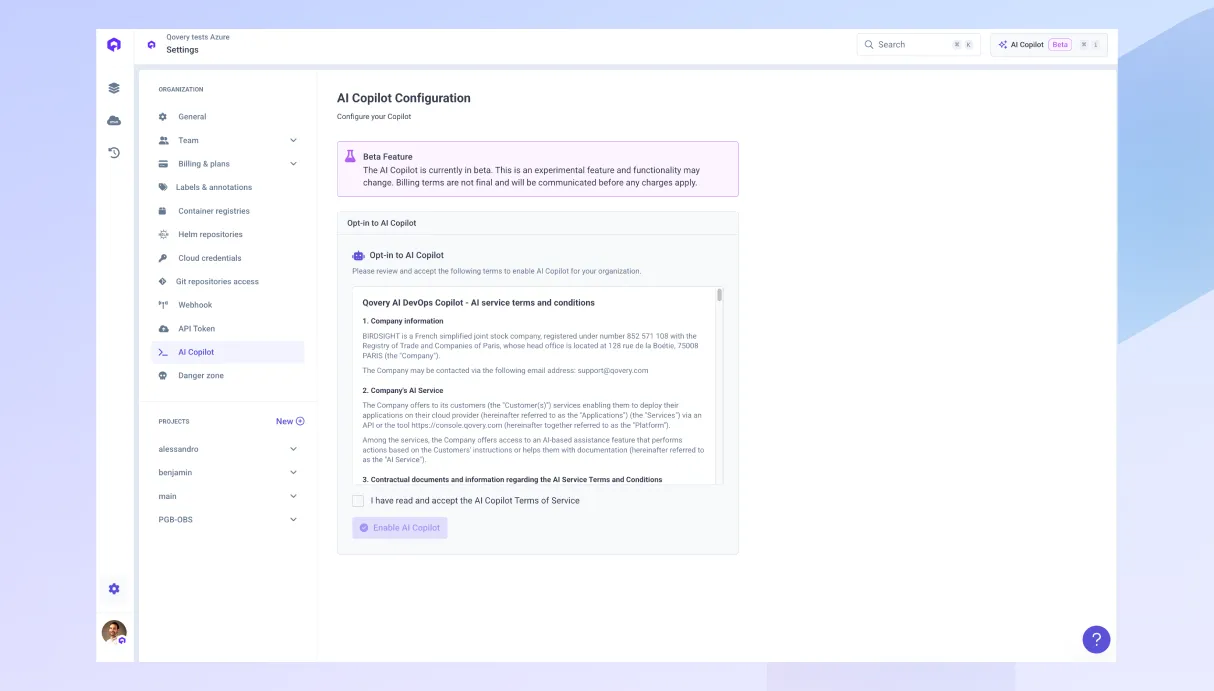Viewport: 1214px width, 691px height.
Task: Click the '1. Company information' heading
Action: coord(403,321)
